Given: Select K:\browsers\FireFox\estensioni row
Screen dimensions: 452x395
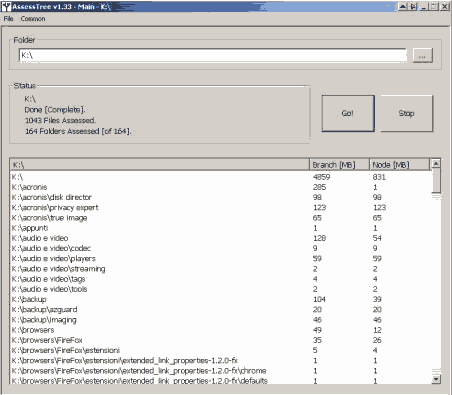Looking at the screenshot, I should click(x=220, y=350).
